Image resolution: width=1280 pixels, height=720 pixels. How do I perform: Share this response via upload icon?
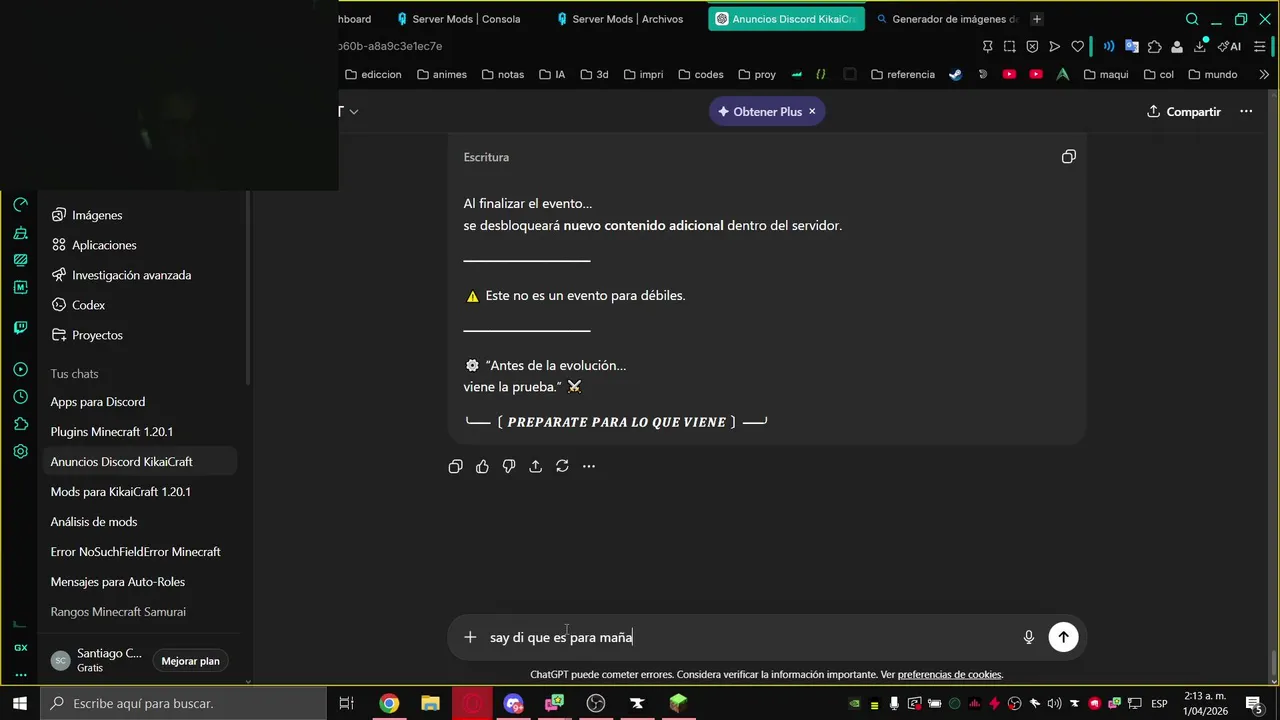(535, 466)
